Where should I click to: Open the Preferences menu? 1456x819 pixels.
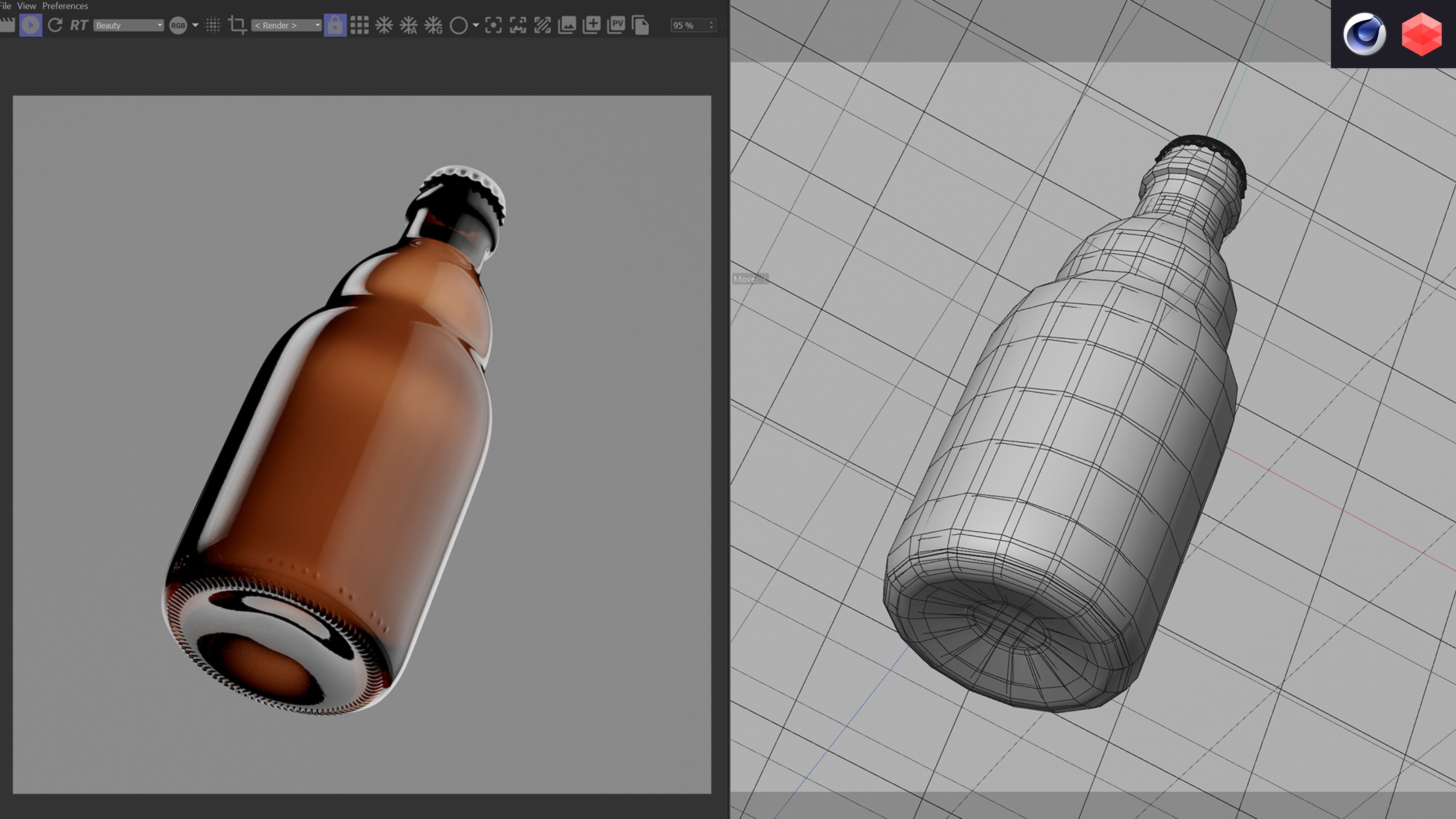(x=65, y=6)
